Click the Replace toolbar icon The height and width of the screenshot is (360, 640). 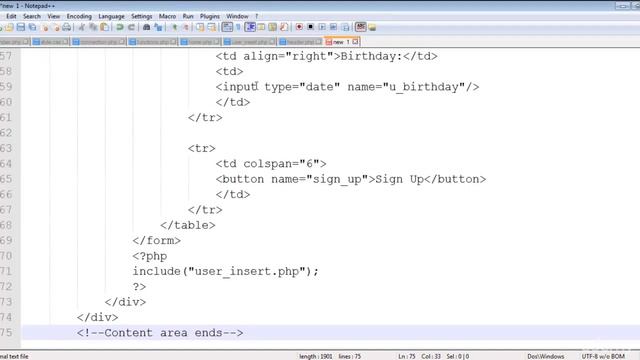158,27
